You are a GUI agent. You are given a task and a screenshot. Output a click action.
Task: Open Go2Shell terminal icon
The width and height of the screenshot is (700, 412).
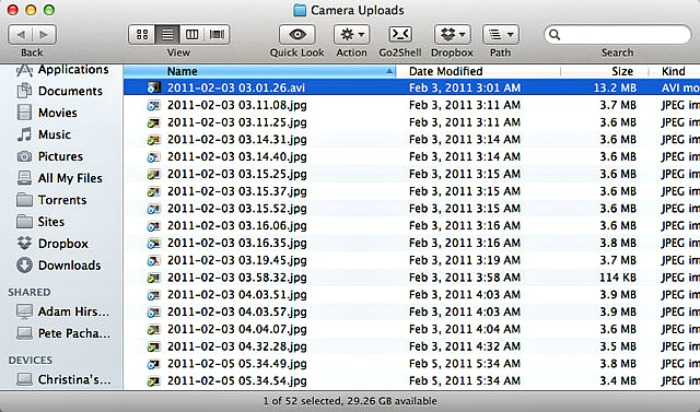click(x=401, y=34)
